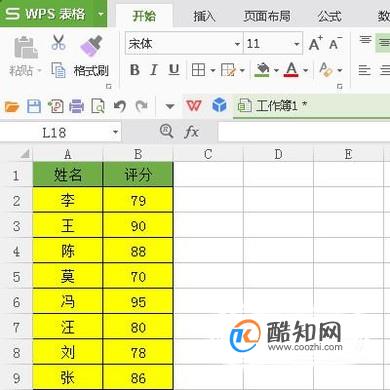
Task: Switch to the 插入 tab
Action: (204, 16)
